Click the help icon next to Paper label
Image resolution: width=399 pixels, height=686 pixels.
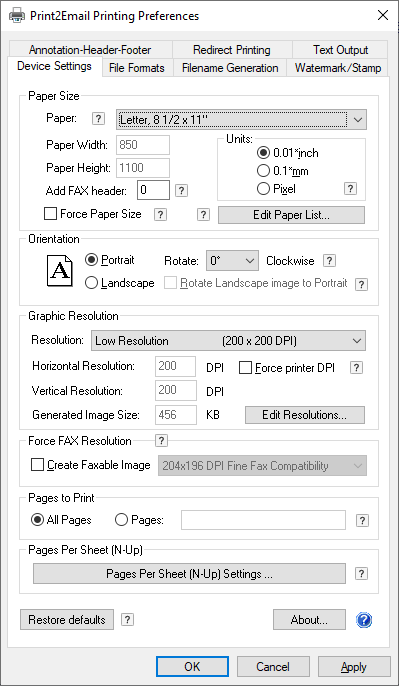(x=99, y=119)
